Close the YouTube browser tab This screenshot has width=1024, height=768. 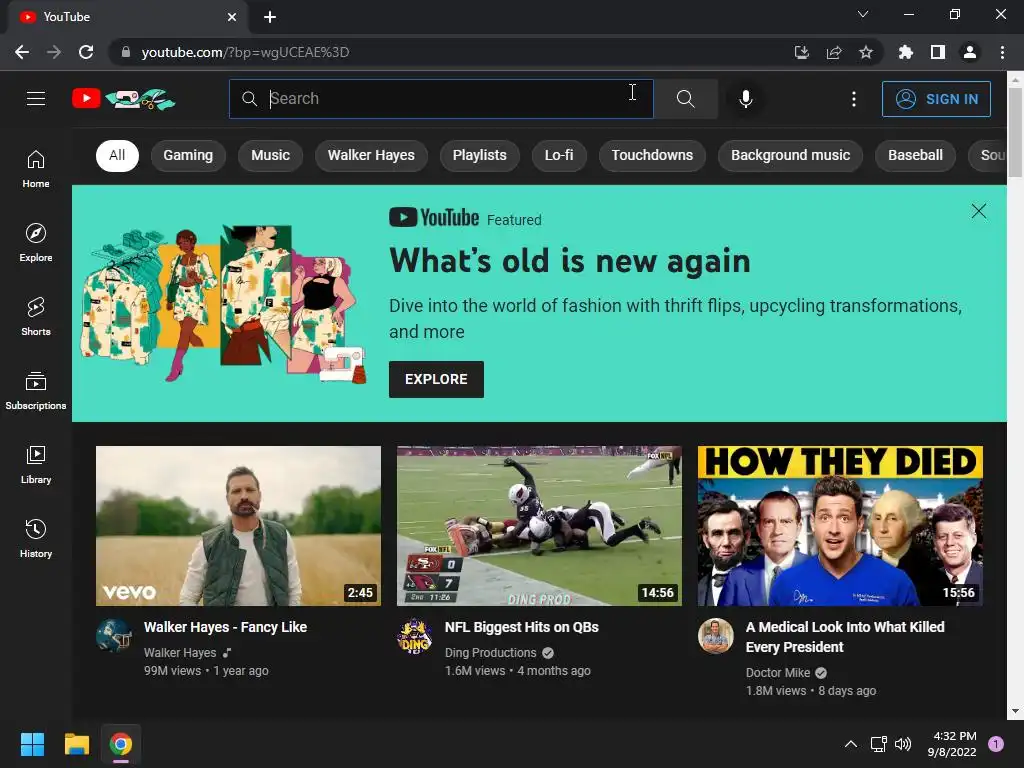(x=232, y=17)
